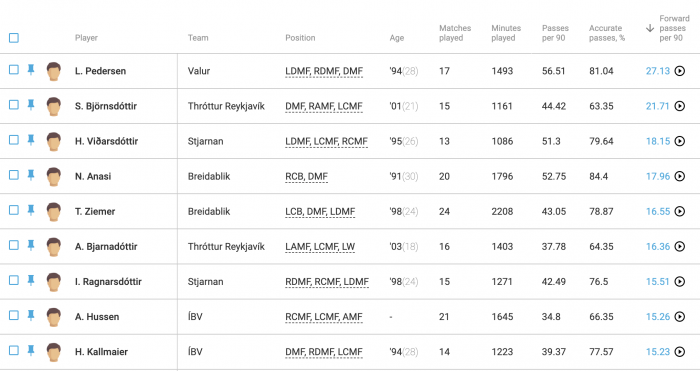Screen dimensions: 700x371
Task: Click T. Ziemer's player avatar
Action: point(54,212)
